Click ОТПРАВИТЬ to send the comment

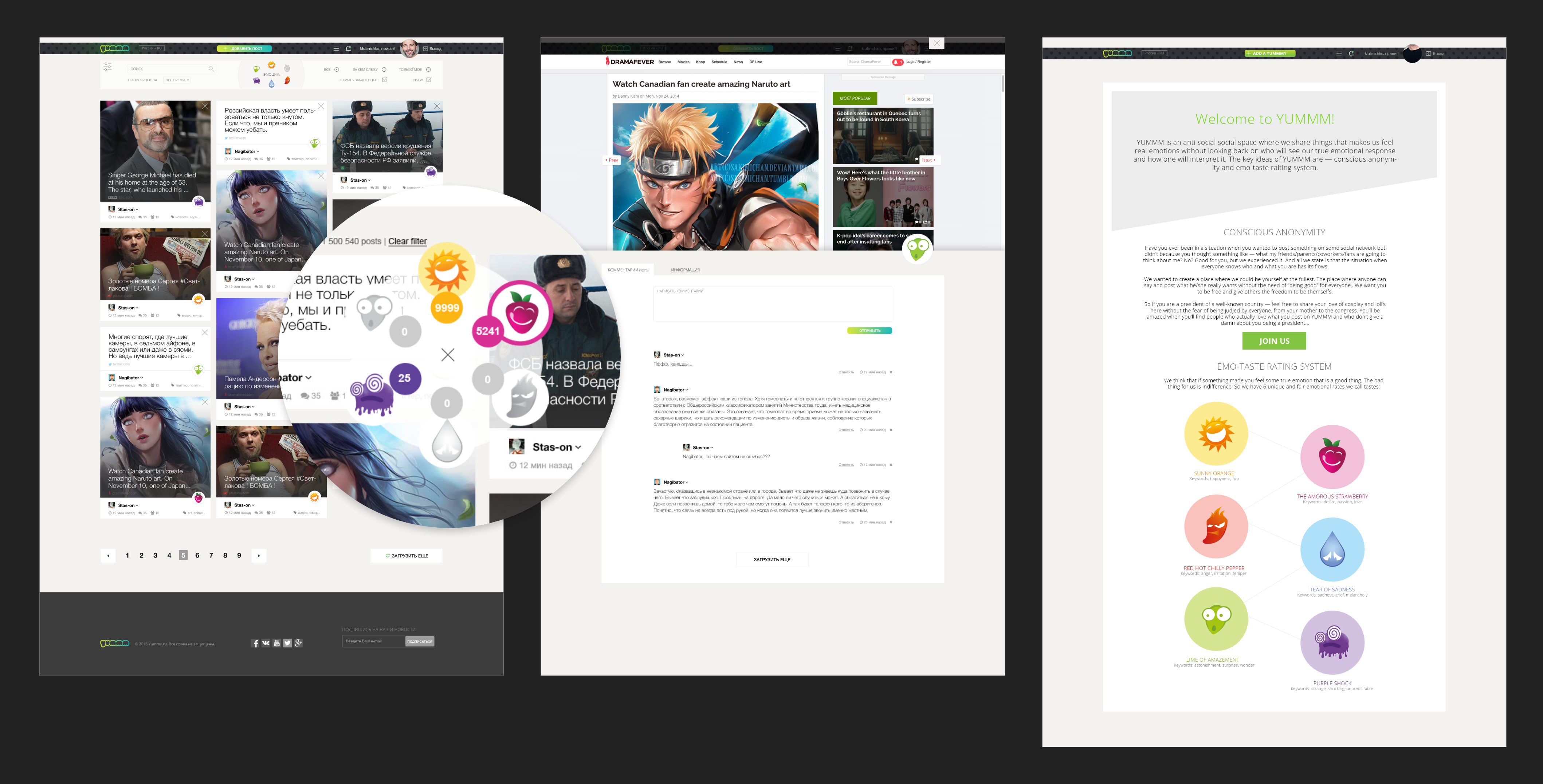(x=869, y=331)
